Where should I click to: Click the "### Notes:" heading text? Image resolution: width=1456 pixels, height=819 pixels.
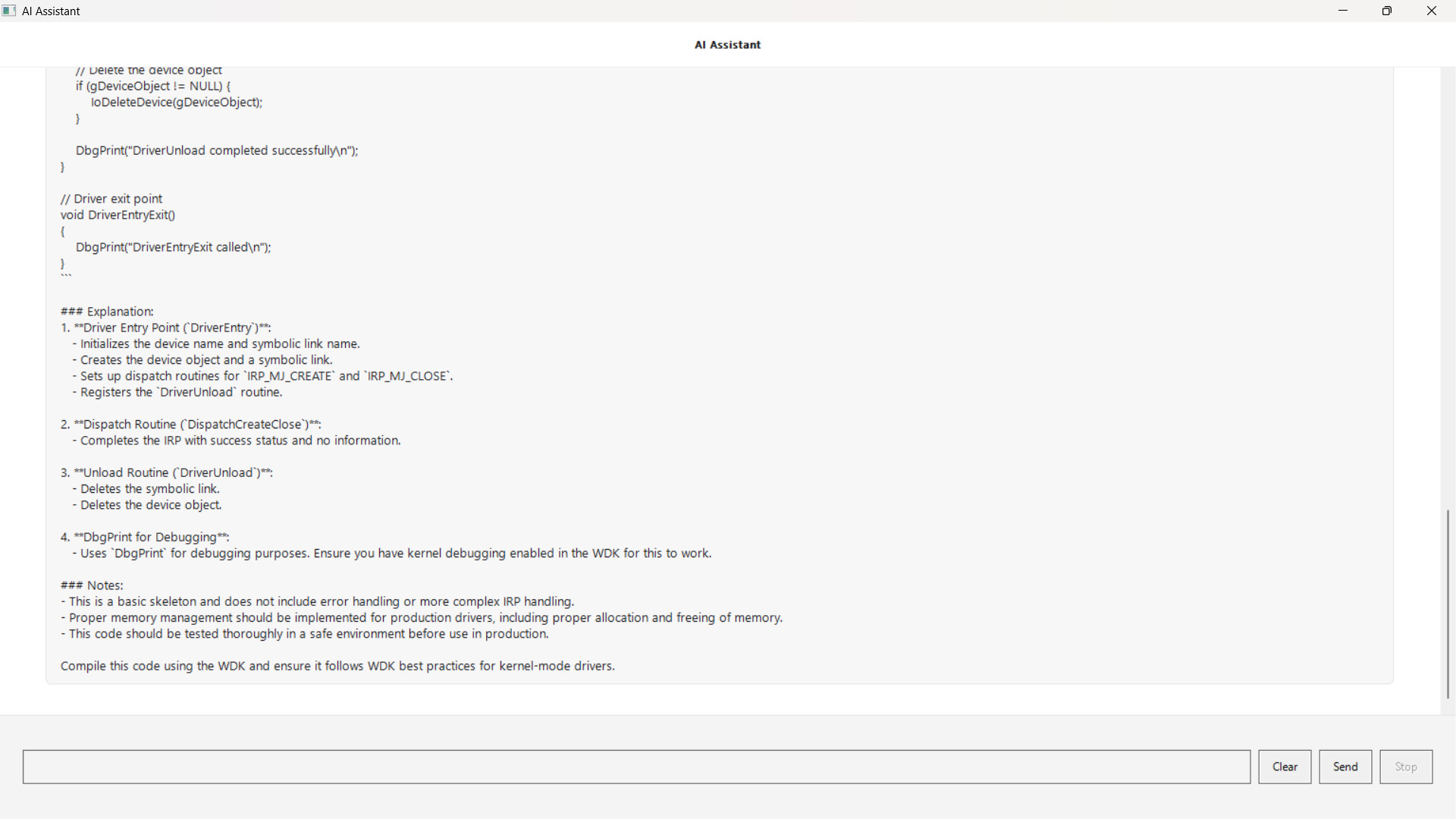pyautogui.click(x=92, y=585)
